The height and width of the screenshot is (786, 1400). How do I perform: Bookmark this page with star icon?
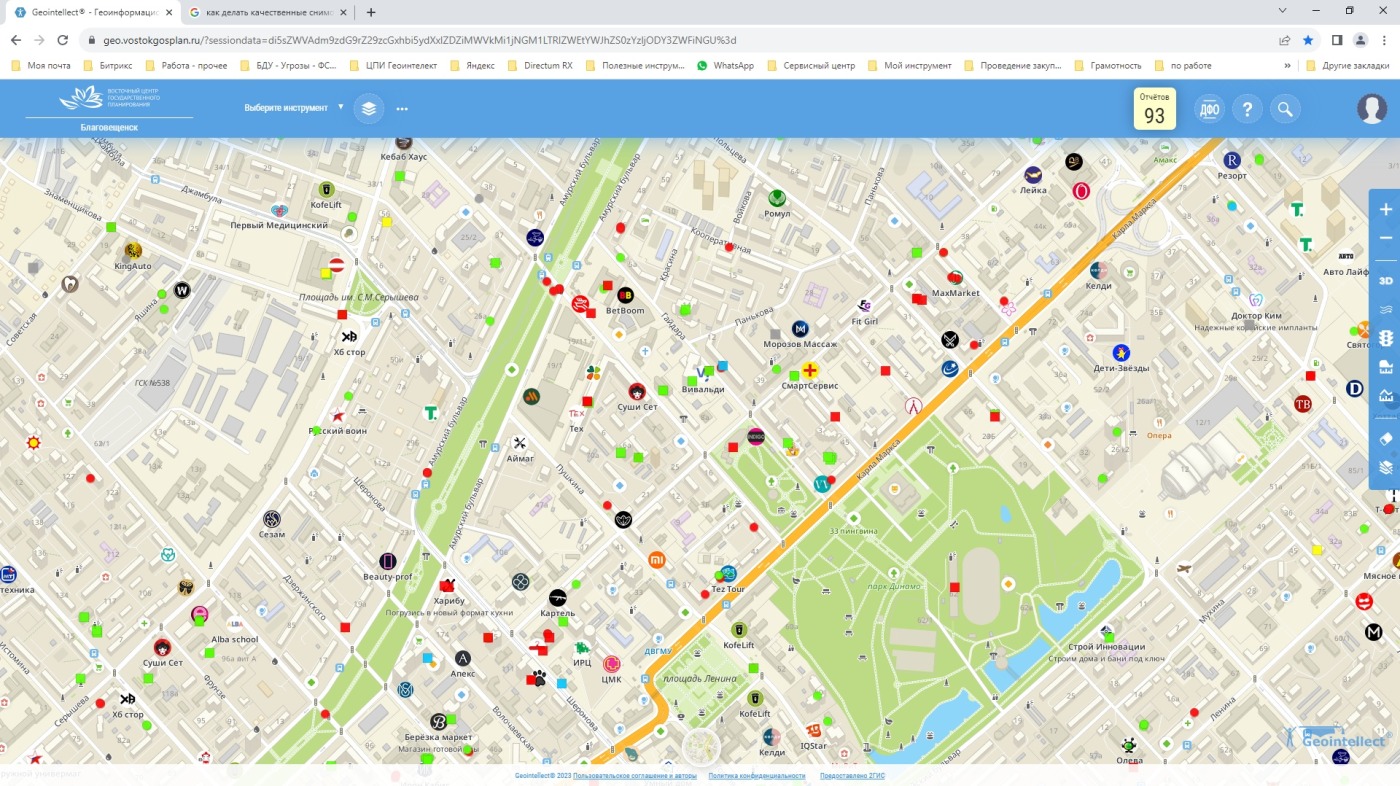click(x=1308, y=40)
